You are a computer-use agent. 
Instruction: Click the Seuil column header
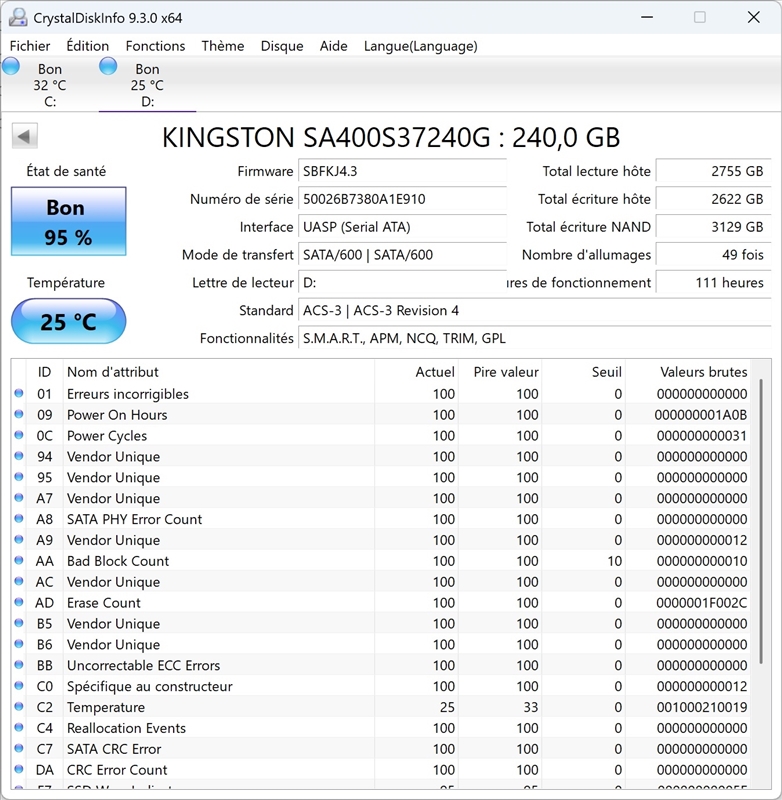[x=584, y=372]
